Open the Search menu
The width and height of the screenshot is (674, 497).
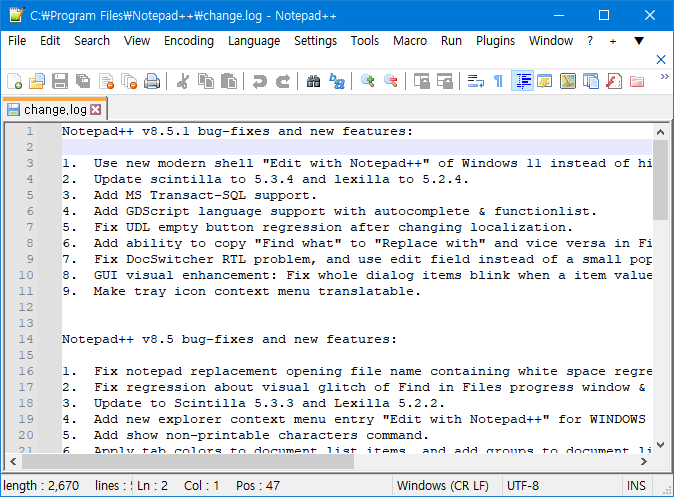(92, 41)
